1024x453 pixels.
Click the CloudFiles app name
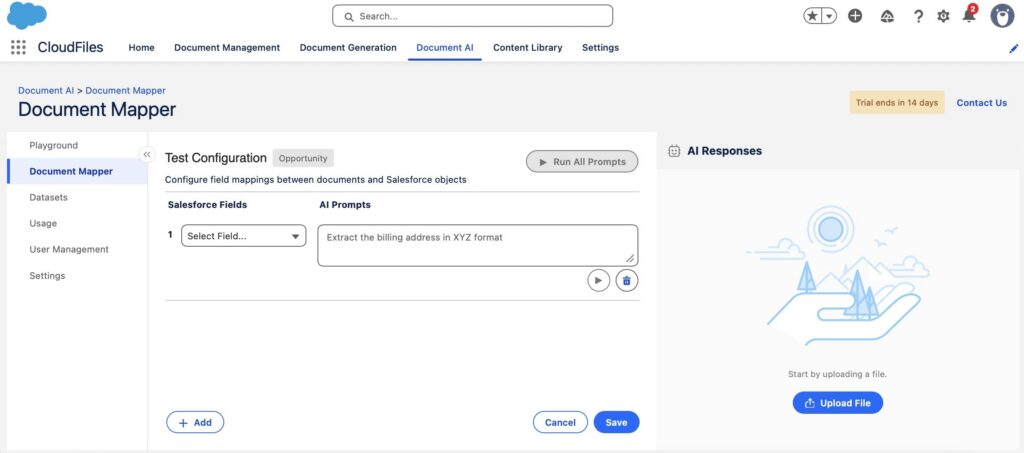71,48
